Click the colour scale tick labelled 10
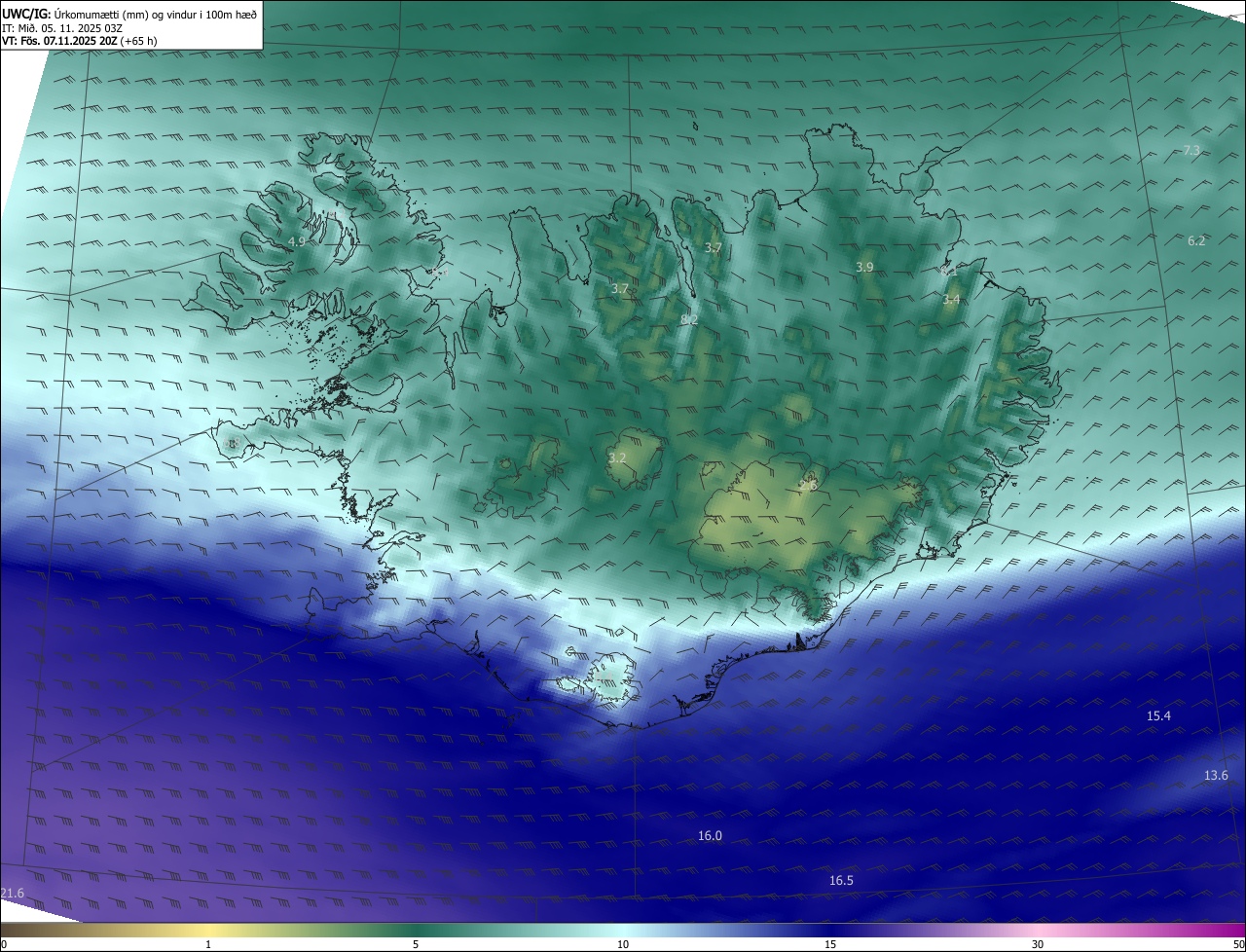This screenshot has width=1246, height=952. [x=623, y=944]
